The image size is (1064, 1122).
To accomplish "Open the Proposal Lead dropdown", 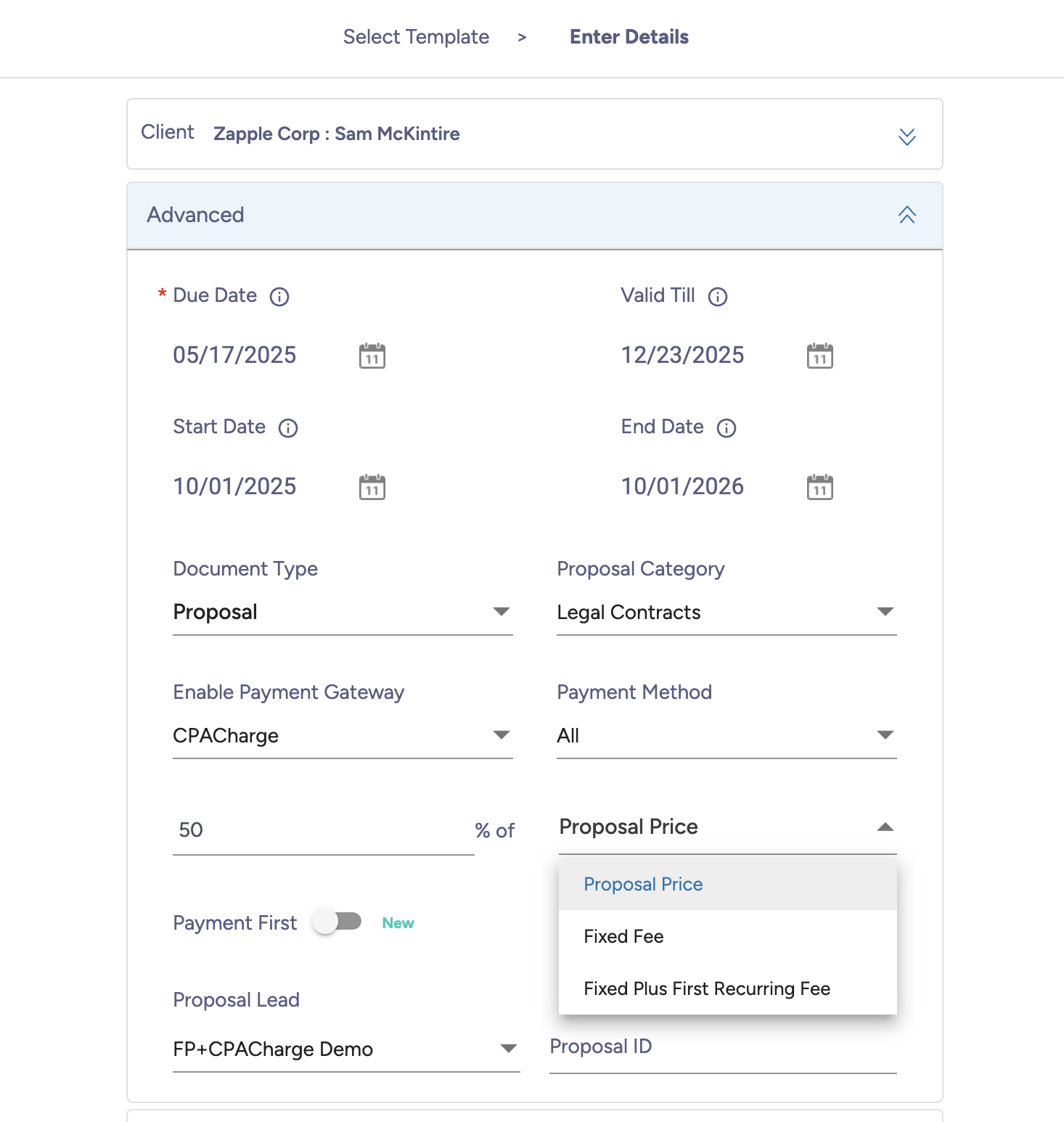I will [x=346, y=1049].
